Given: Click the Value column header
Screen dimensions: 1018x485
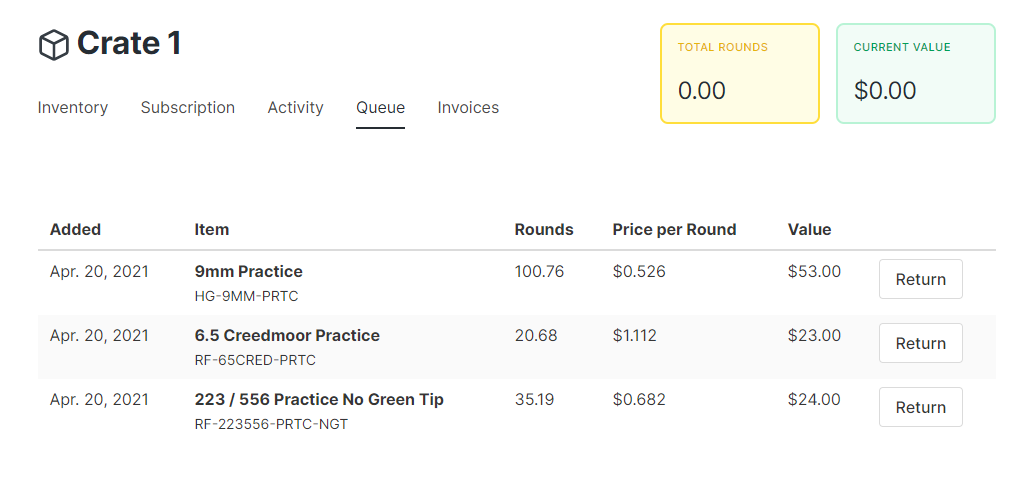Looking at the screenshot, I should 810,229.
